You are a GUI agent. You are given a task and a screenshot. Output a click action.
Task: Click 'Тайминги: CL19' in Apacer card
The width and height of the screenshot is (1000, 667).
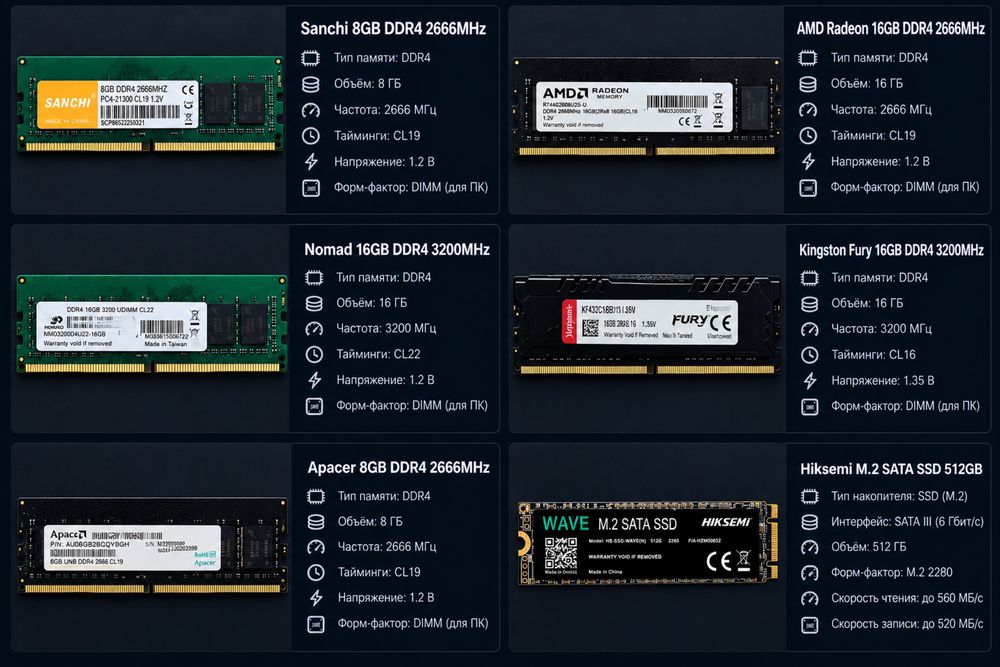(x=379, y=572)
